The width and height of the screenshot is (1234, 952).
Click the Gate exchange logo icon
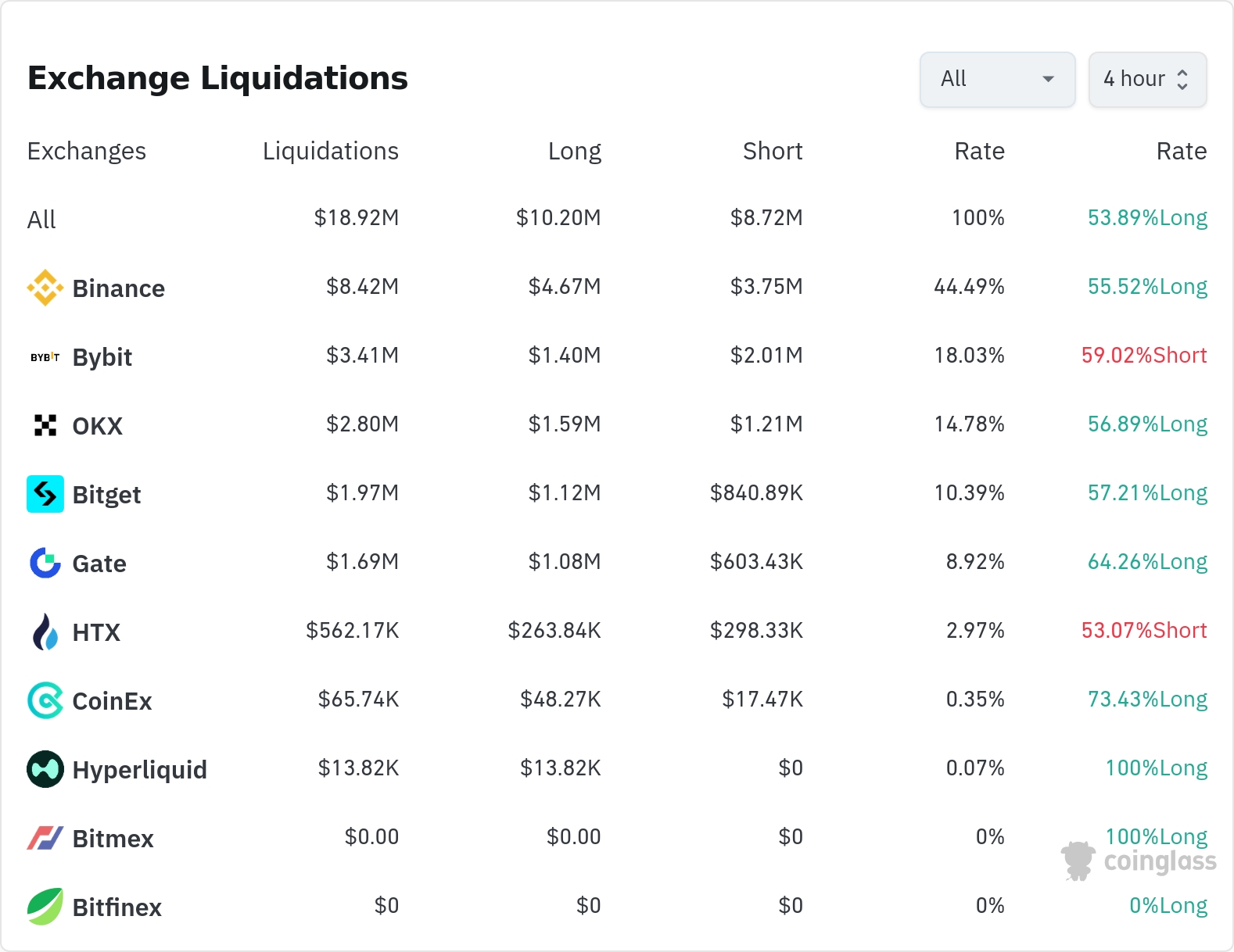[45, 563]
